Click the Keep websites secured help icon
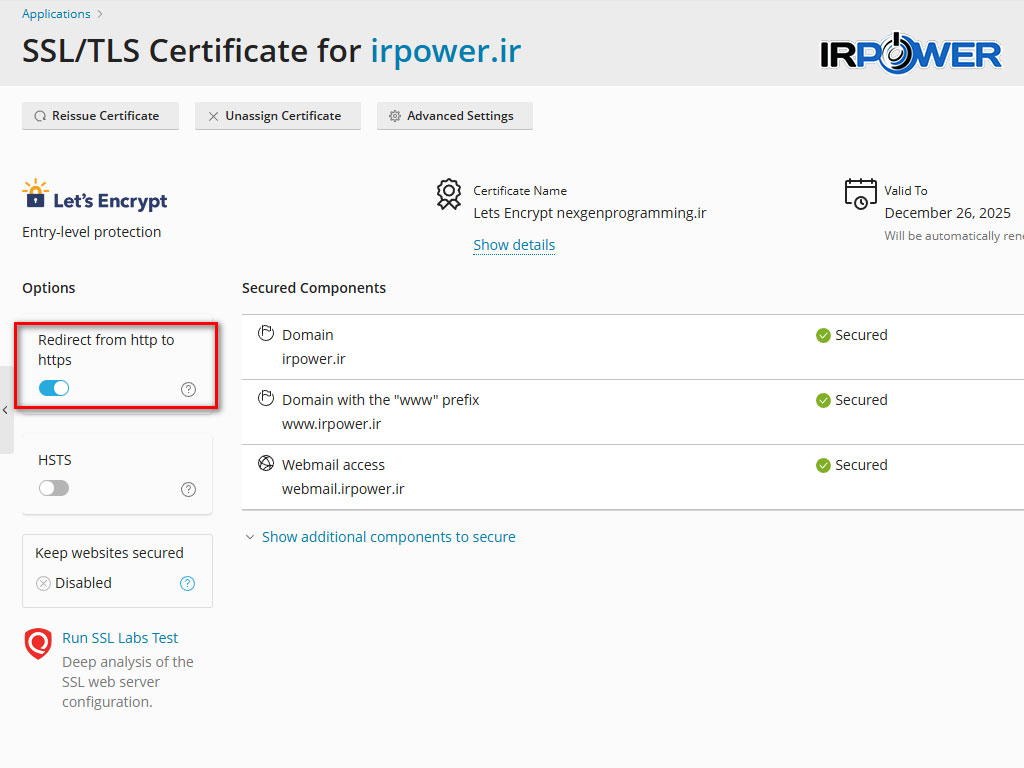 [x=187, y=583]
